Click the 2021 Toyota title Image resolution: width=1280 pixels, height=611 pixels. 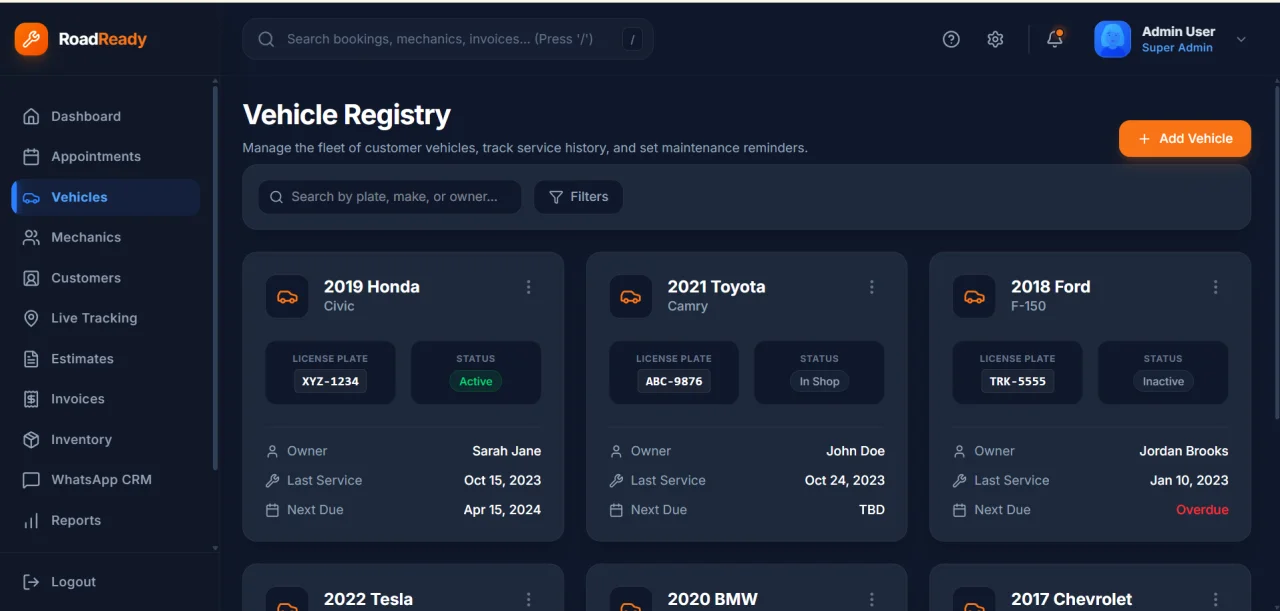717,287
